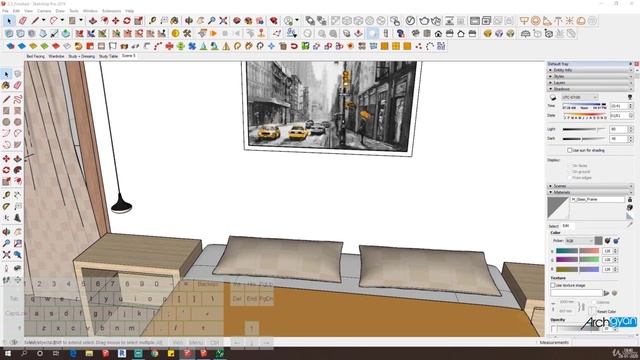Toggle the On ground display checkbox
This screenshot has width=640, height=360.
click(570, 172)
